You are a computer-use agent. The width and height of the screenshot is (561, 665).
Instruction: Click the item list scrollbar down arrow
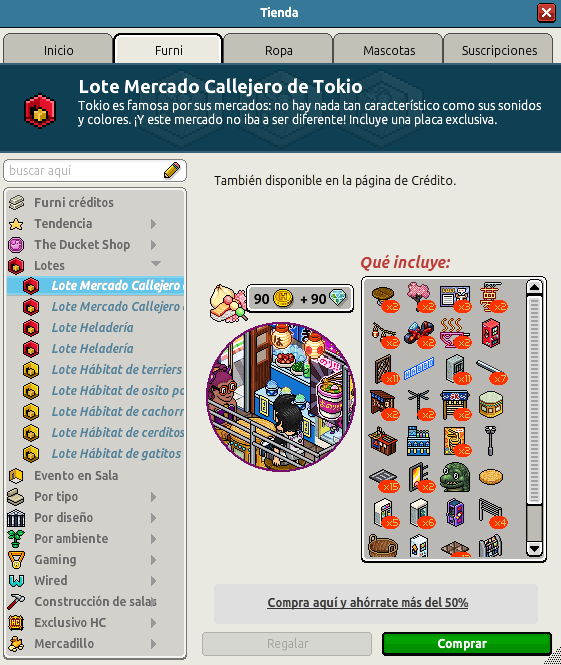[534, 549]
